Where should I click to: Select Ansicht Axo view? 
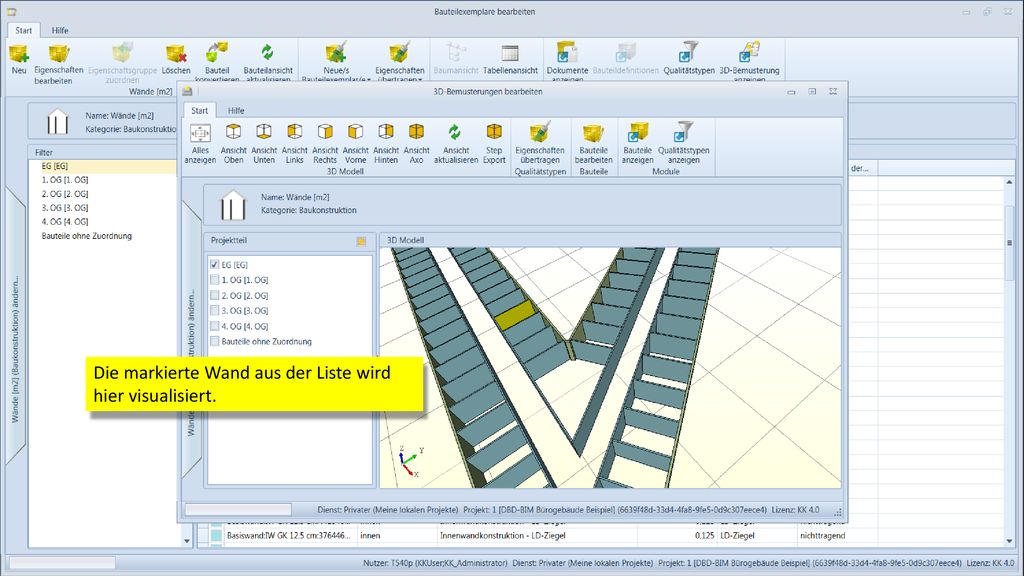click(416, 144)
